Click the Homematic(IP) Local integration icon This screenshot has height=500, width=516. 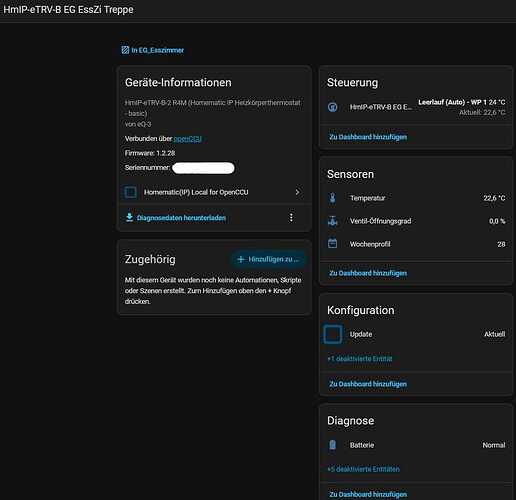click(131, 192)
